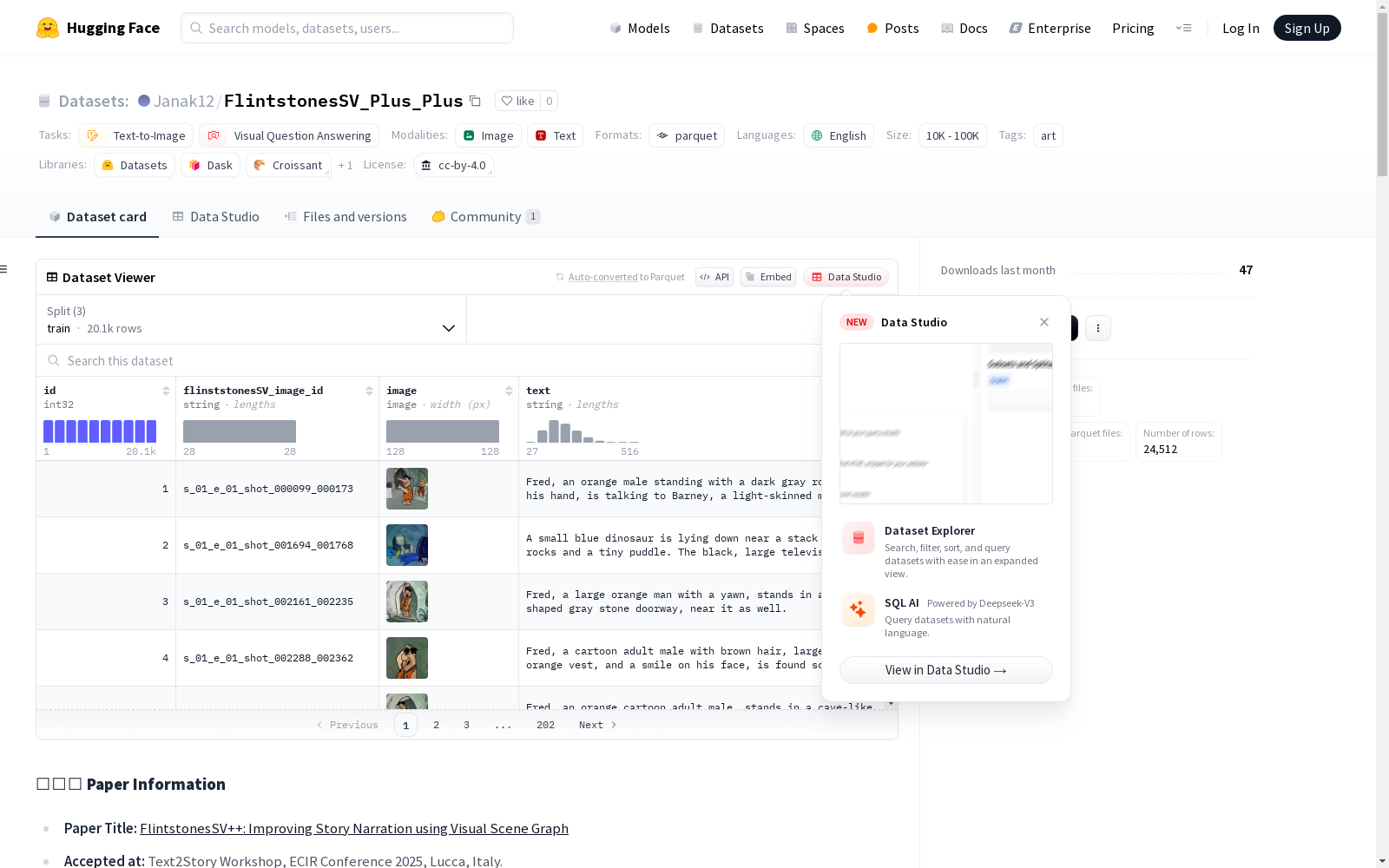This screenshot has height=868, width=1389.
Task: Copy the dataset name with the copy icon
Action: (475, 101)
